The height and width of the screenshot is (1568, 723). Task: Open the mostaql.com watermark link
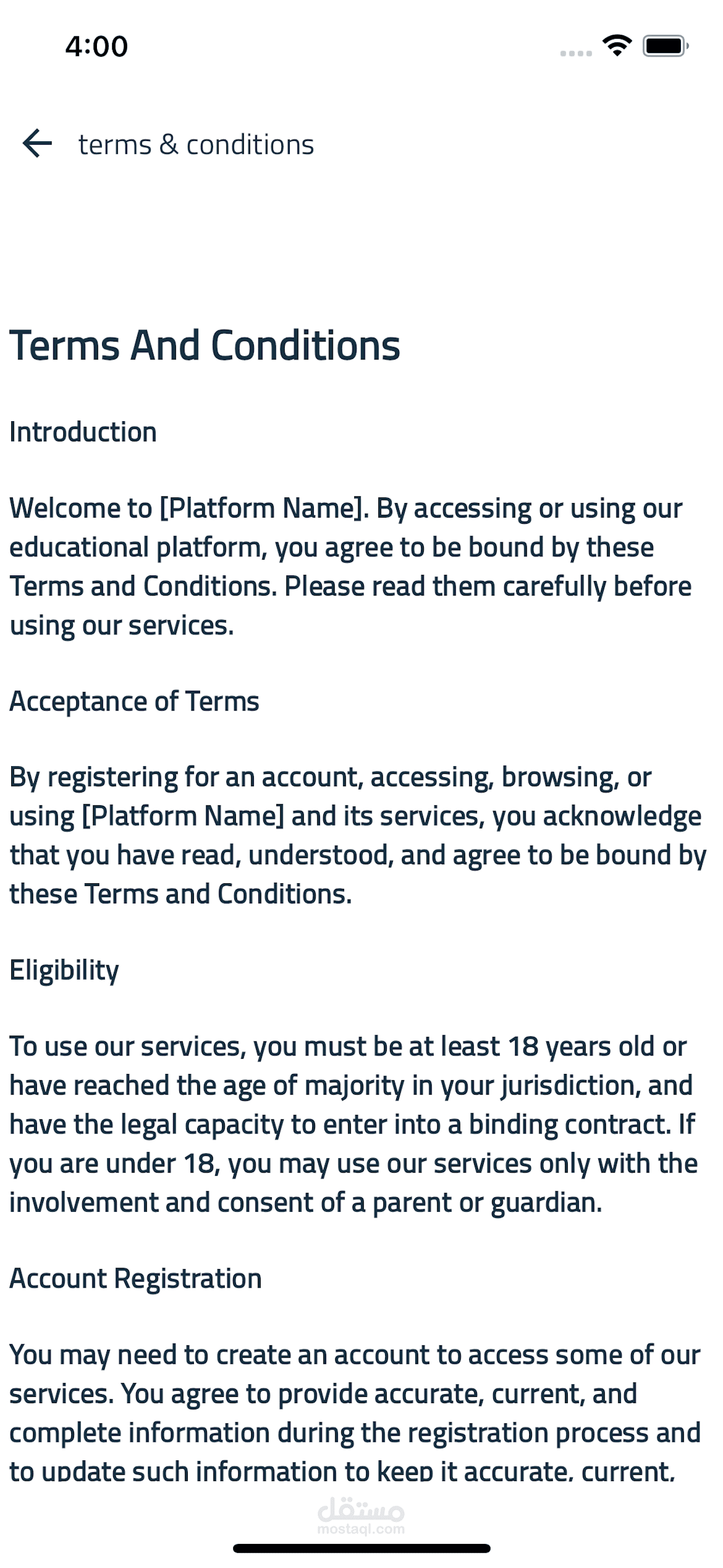click(x=361, y=1529)
